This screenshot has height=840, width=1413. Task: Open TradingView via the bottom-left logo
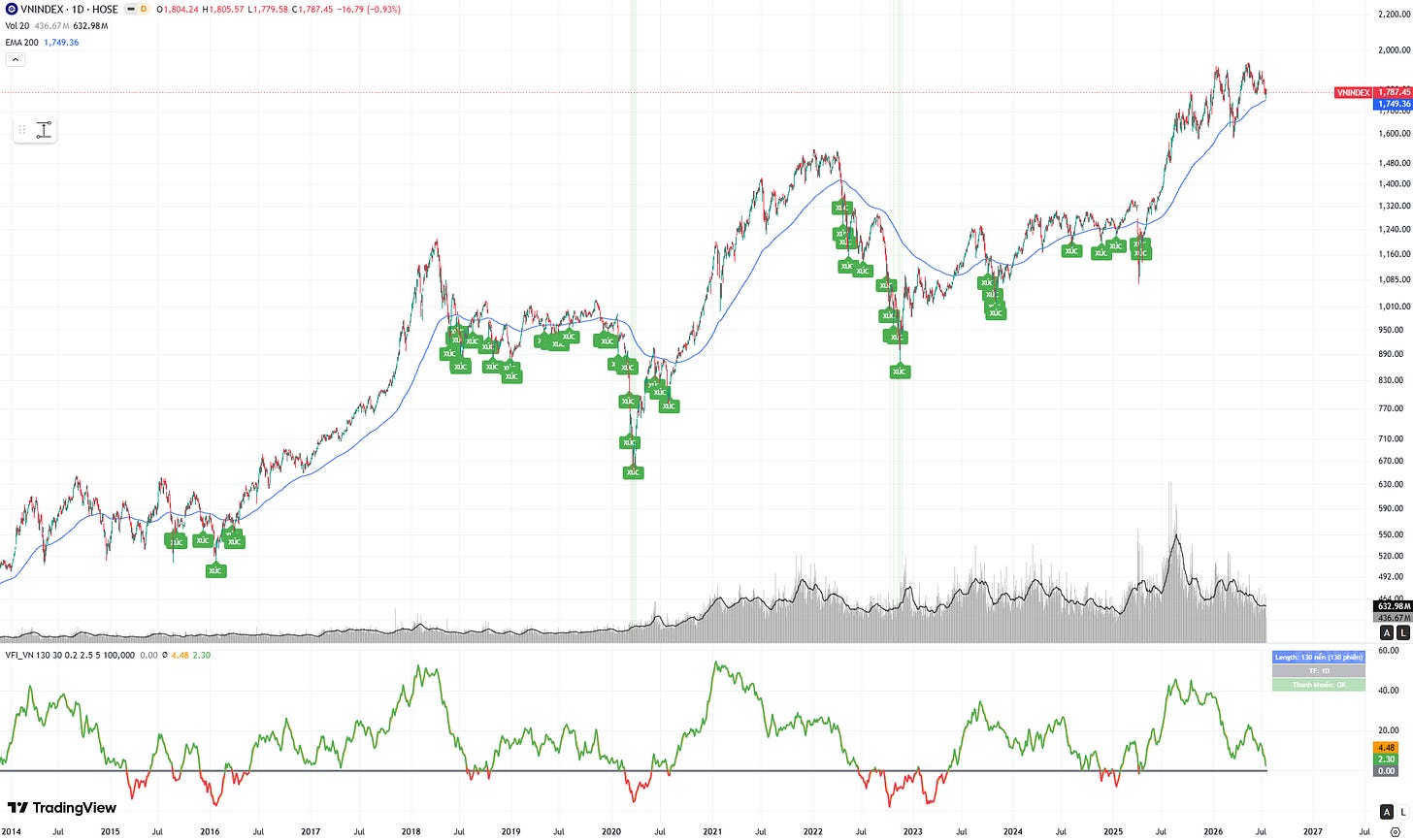[61, 808]
